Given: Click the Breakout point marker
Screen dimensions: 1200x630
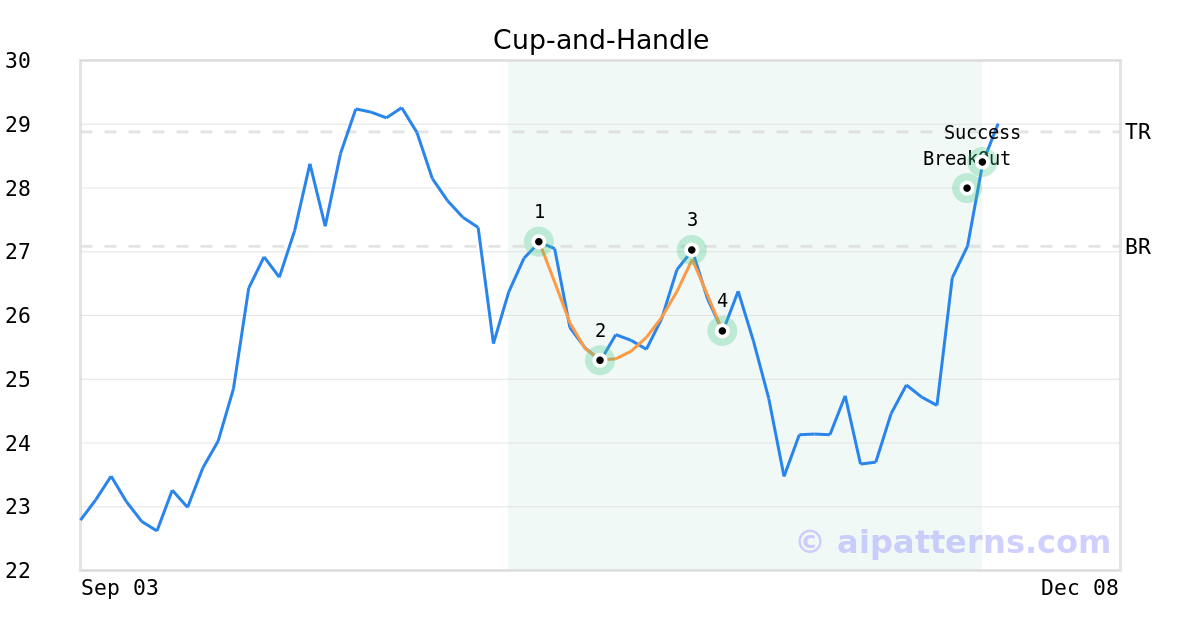Looking at the screenshot, I should coord(966,187).
